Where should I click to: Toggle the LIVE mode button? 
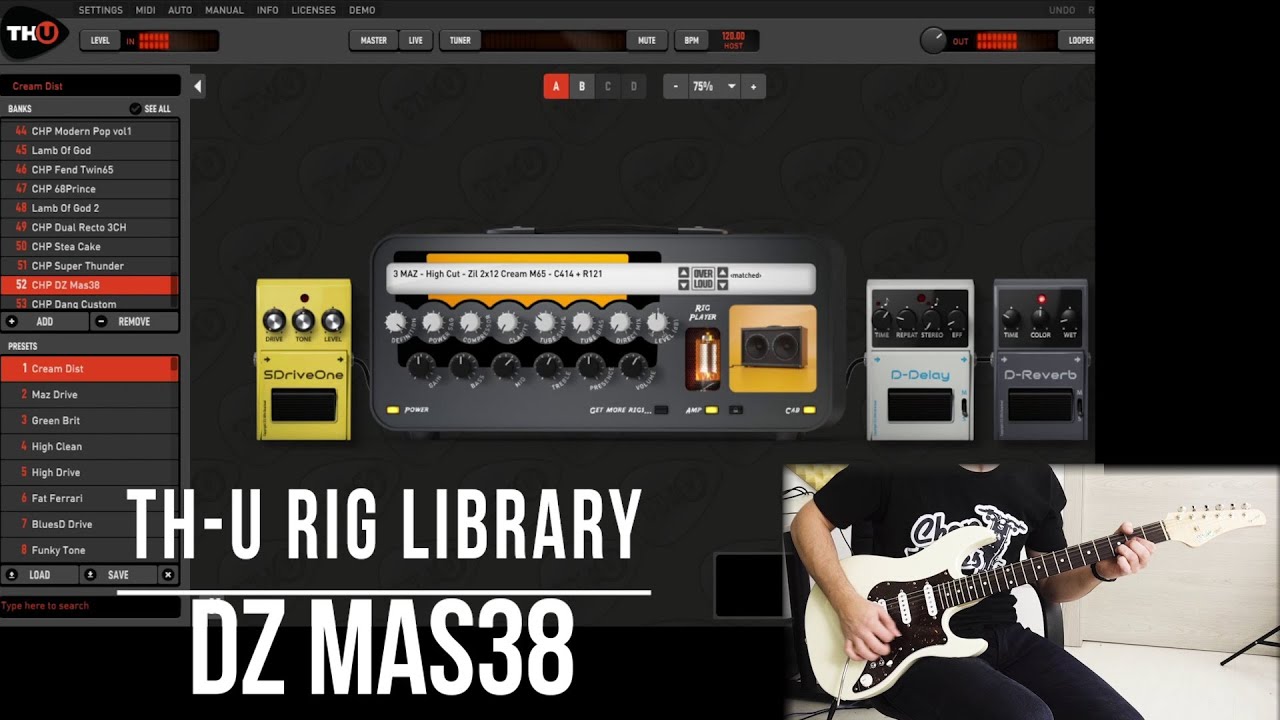[416, 41]
